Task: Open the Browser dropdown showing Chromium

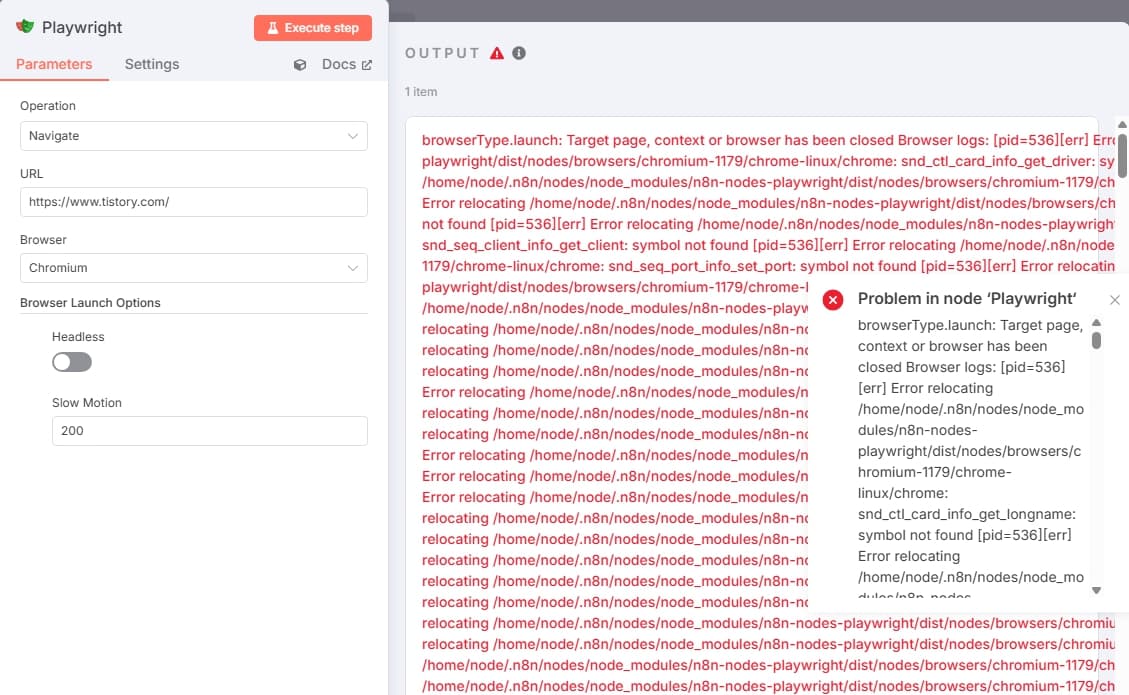Action: pos(194,268)
